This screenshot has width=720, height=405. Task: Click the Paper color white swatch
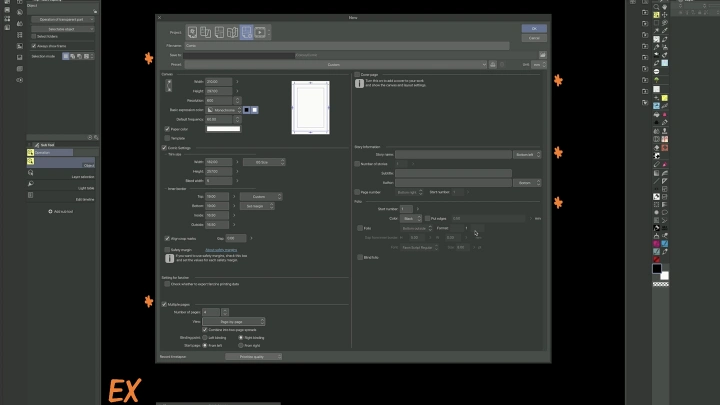223,129
